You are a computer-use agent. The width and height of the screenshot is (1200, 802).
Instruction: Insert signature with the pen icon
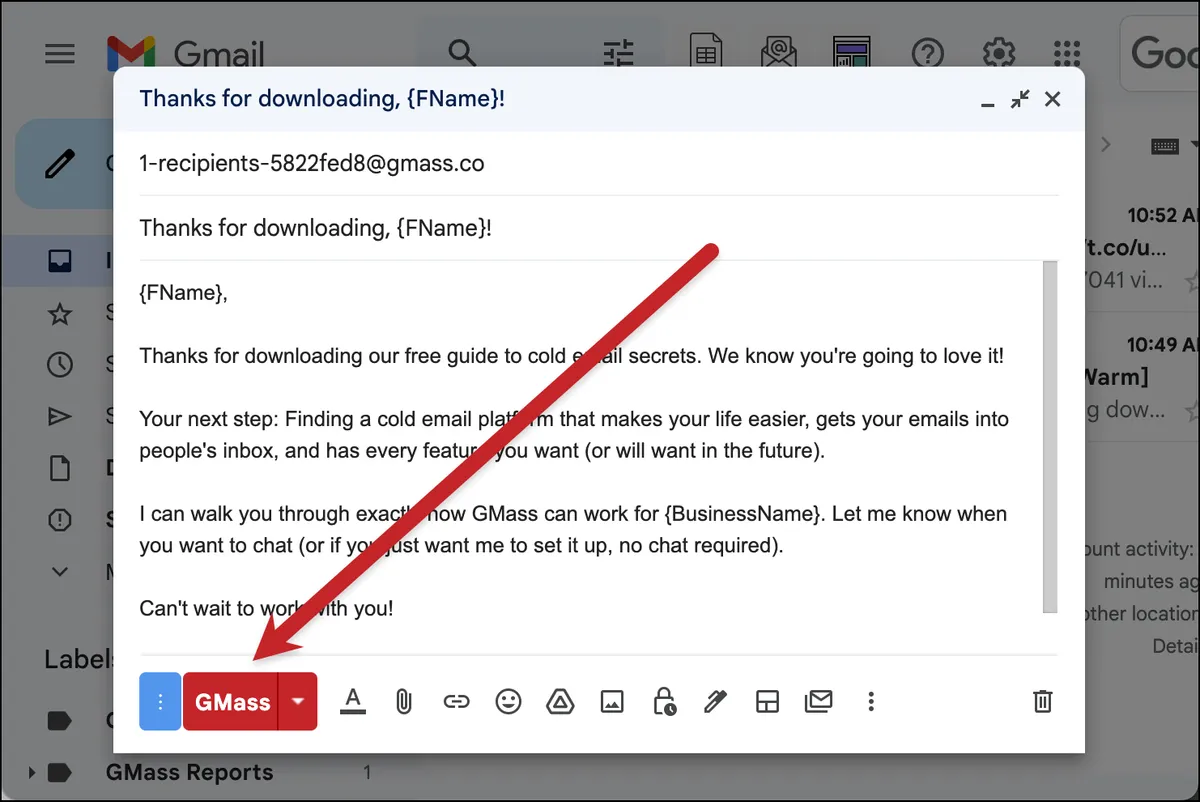click(715, 702)
